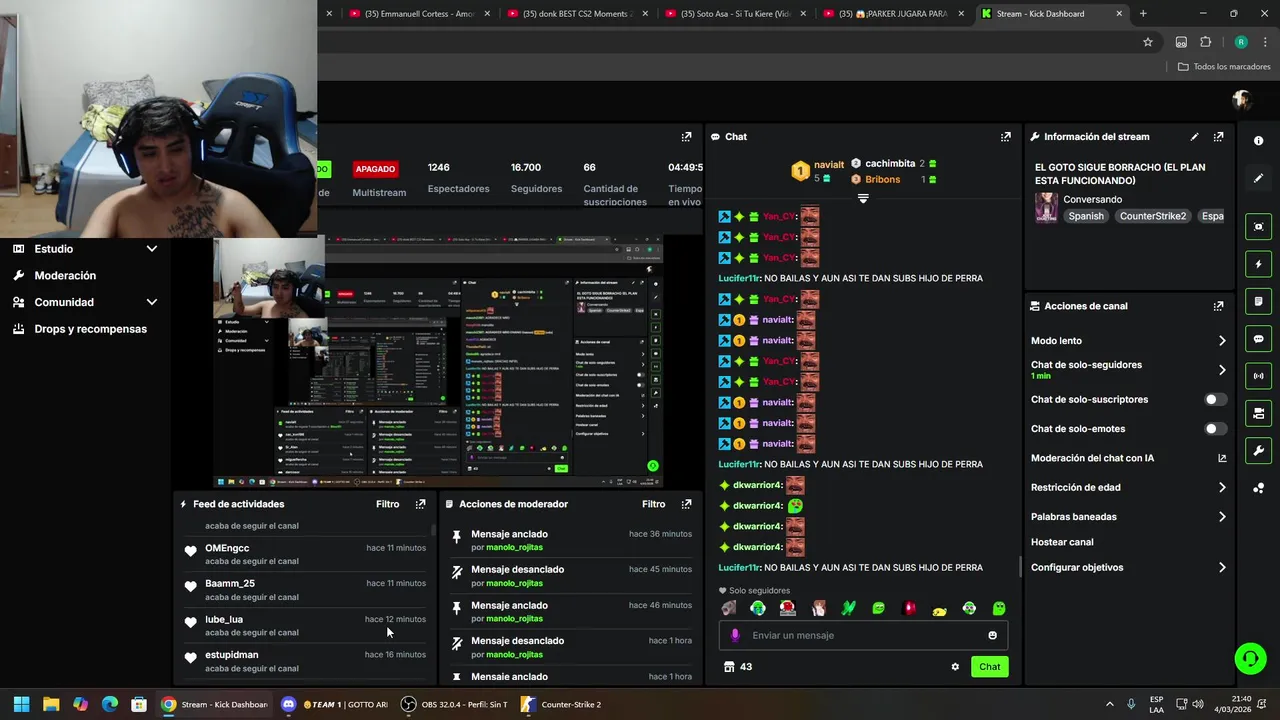Pop out the stream stats panel

tap(686, 137)
